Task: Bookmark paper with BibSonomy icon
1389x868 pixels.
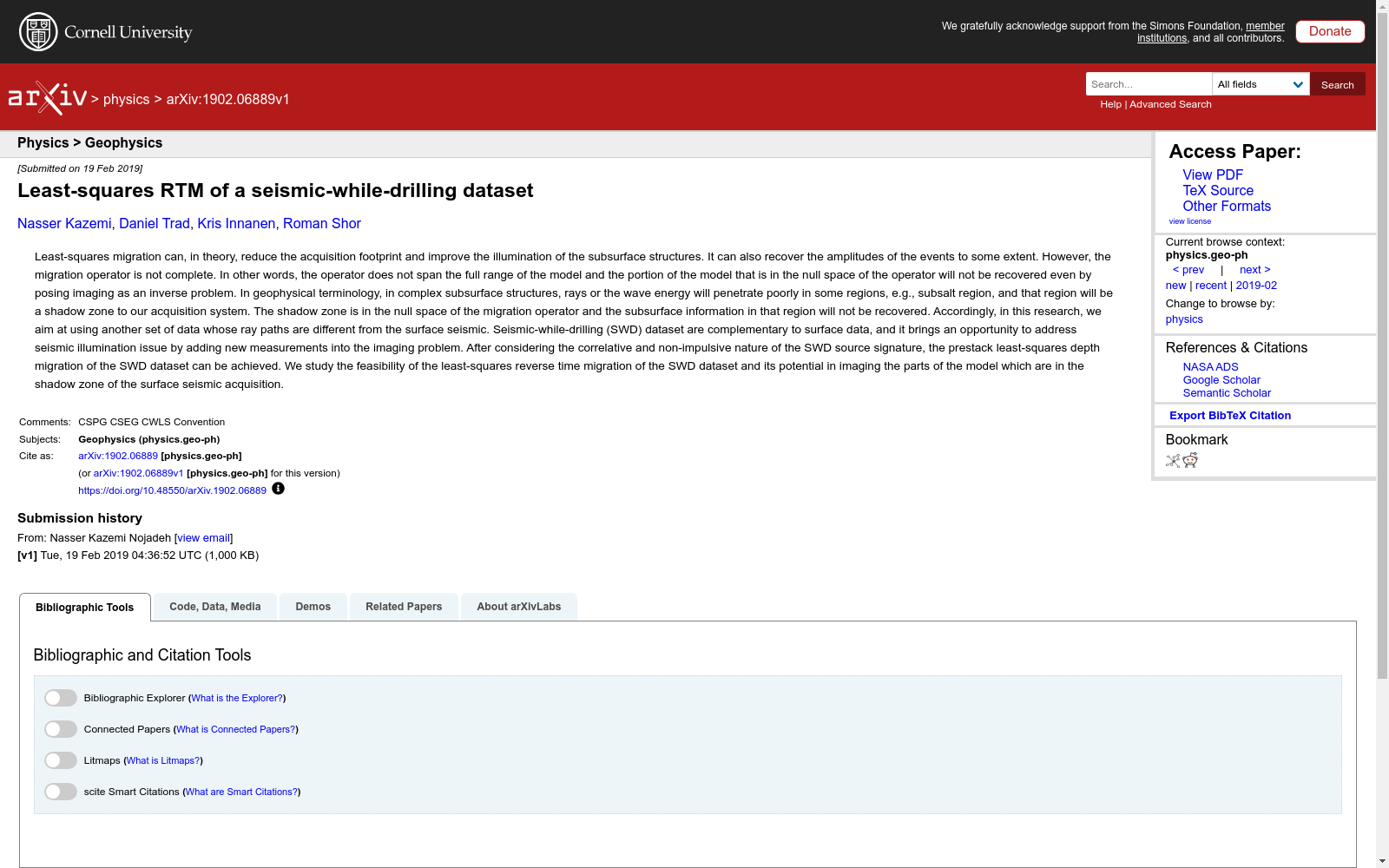Action: 1173,461
